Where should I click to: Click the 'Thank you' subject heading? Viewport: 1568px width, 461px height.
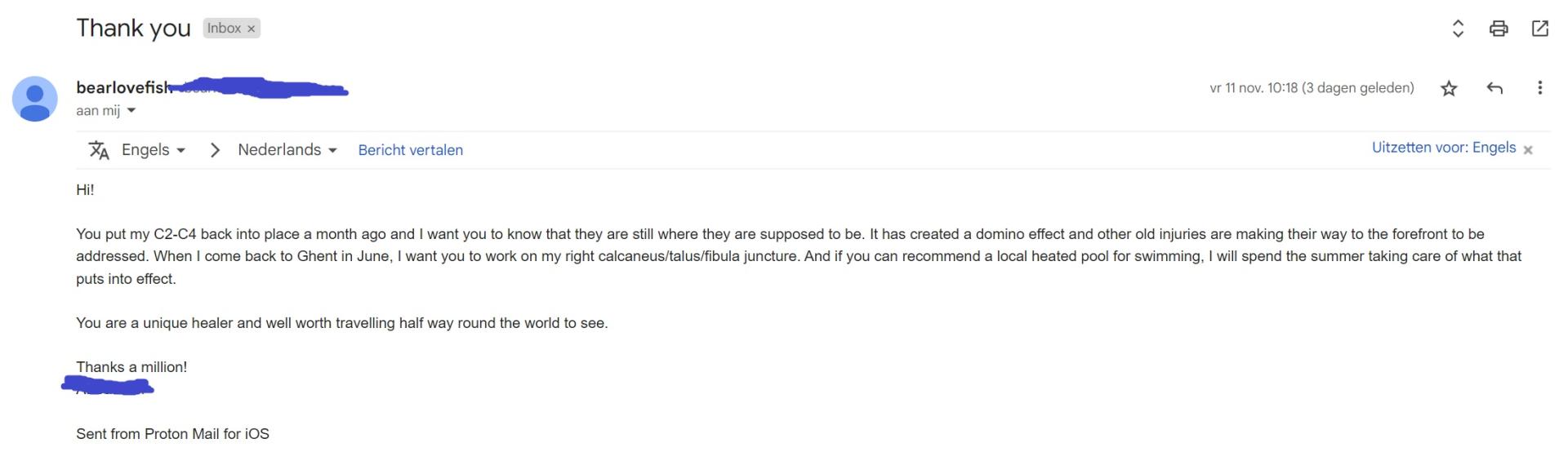133,29
